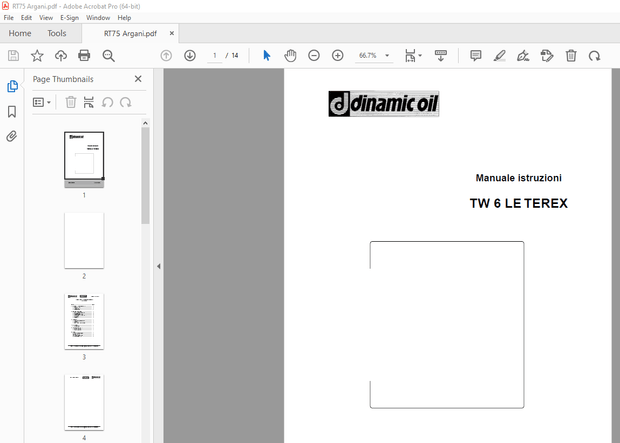Viewport: 620px width, 443px height.
Task: Open the Find text magnifier icon
Action: 108,56
